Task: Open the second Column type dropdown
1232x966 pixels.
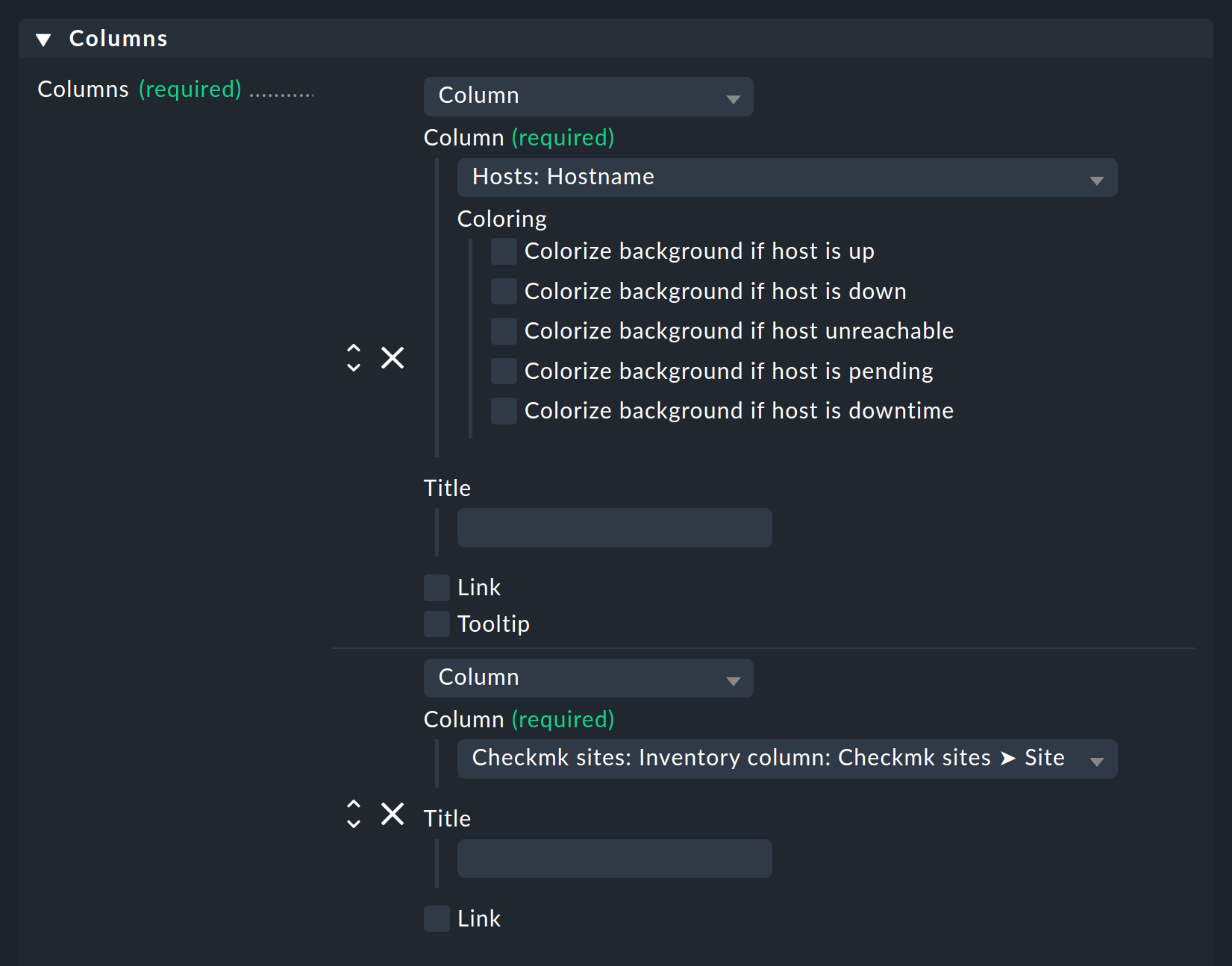Action: pyautogui.click(x=588, y=678)
